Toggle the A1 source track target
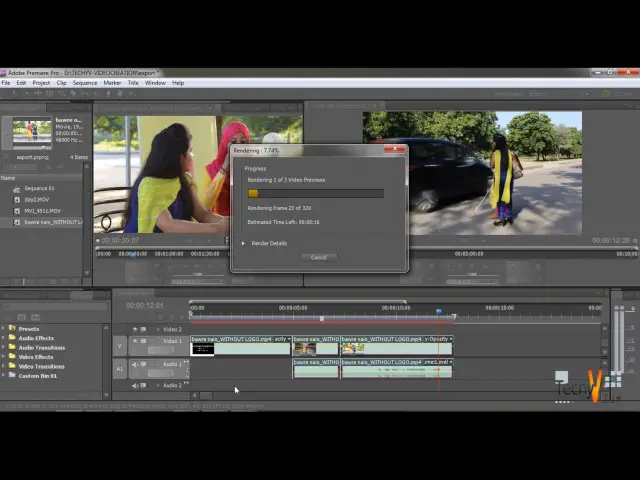The width and height of the screenshot is (640, 480). tap(120, 369)
